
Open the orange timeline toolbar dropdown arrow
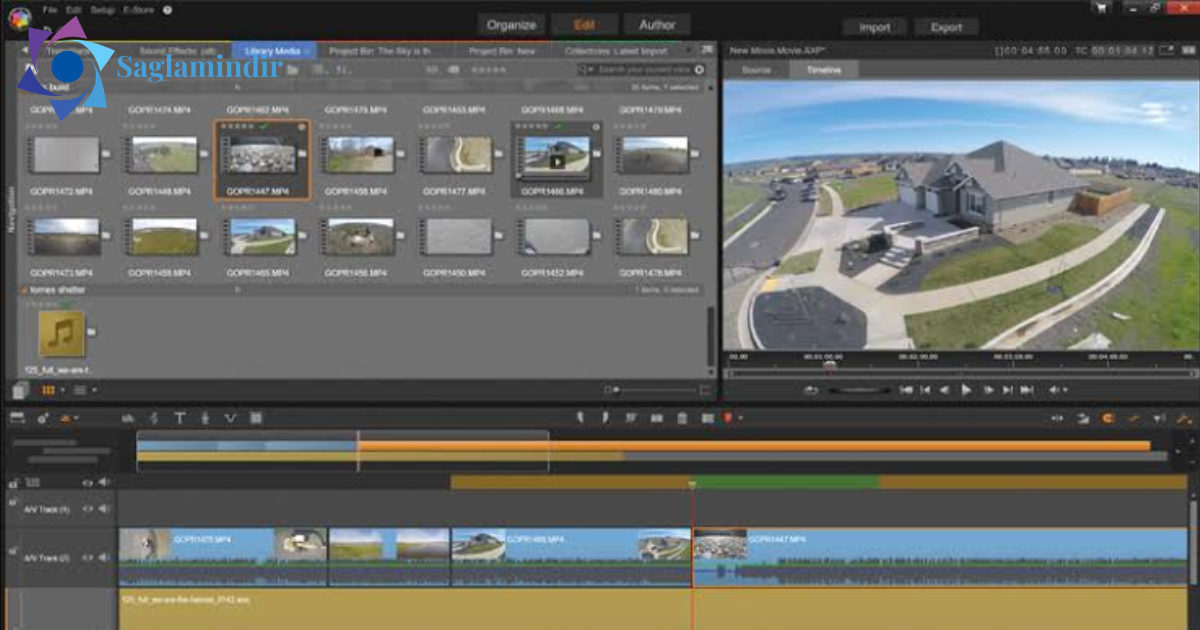(x=76, y=418)
